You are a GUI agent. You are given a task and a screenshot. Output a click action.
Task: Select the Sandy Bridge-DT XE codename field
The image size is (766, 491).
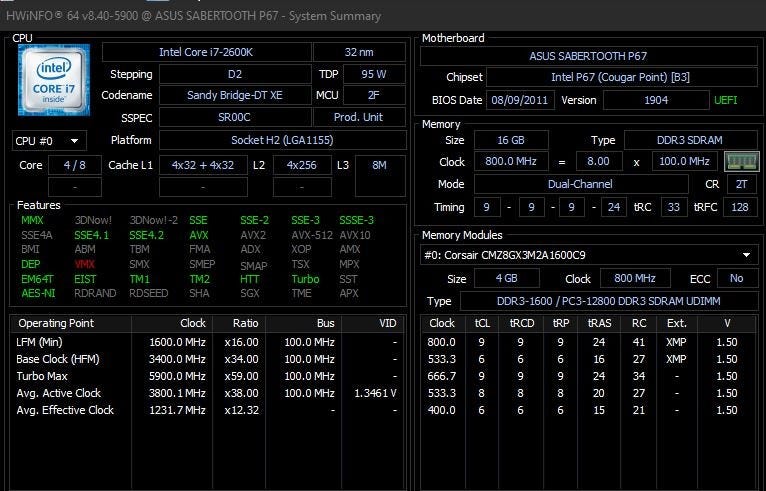pos(233,95)
